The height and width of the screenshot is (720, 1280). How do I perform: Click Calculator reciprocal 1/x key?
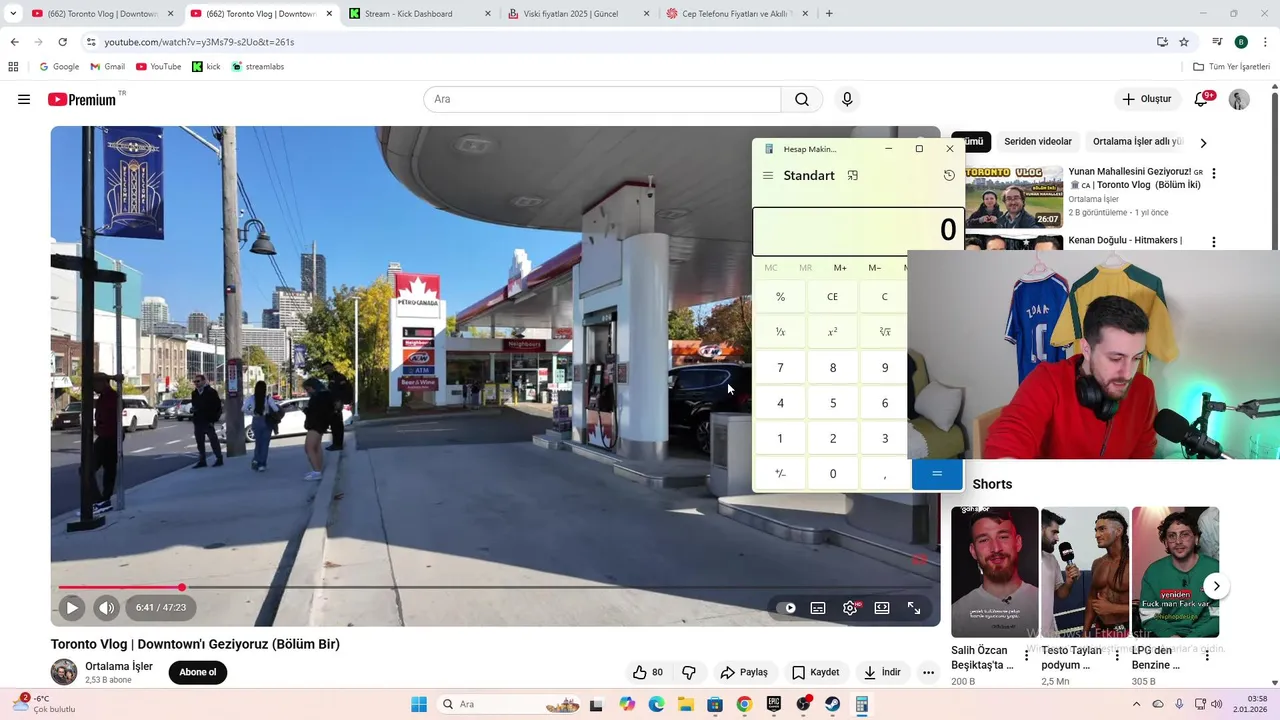(x=780, y=332)
